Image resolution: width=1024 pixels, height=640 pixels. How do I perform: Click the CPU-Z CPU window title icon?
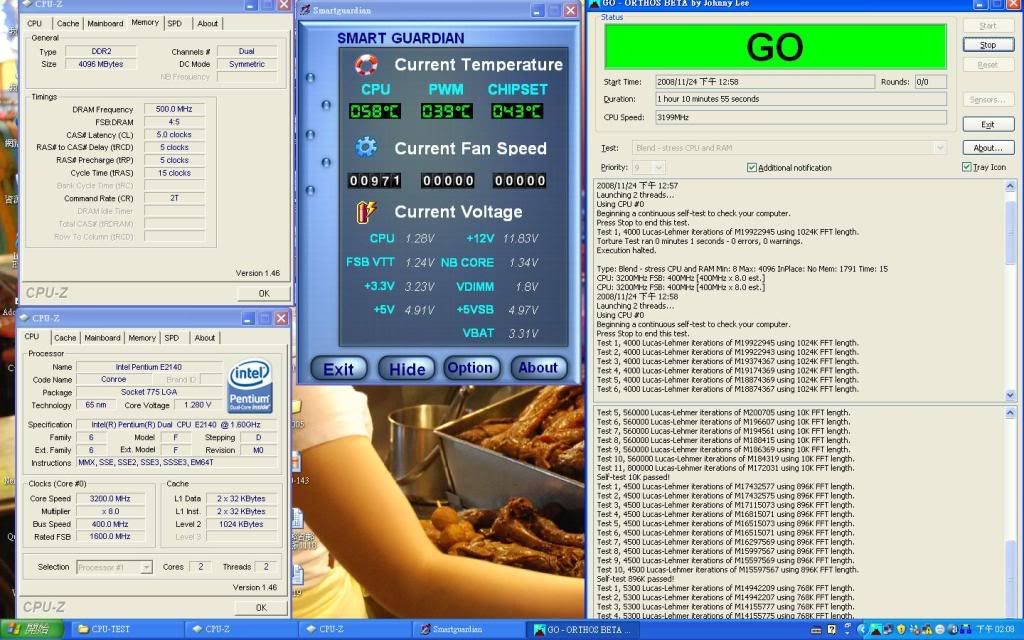pyautogui.click(x=25, y=318)
